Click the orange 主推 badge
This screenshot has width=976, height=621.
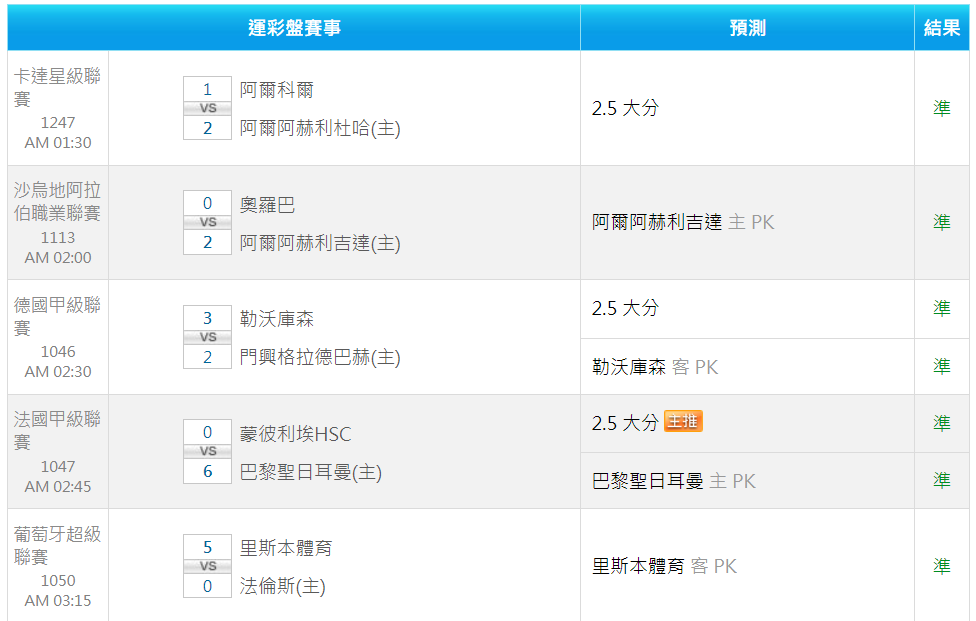[x=683, y=421]
